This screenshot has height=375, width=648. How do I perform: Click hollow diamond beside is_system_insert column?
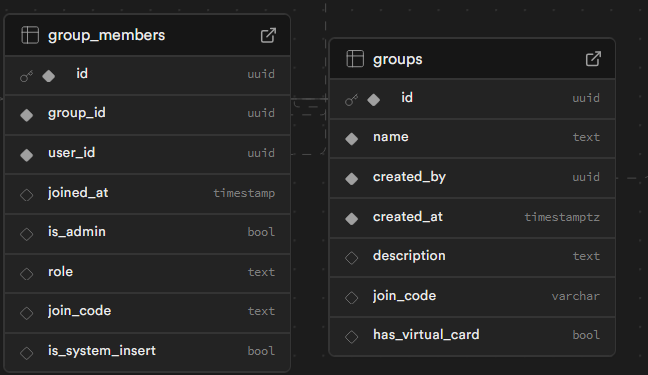coord(26,353)
